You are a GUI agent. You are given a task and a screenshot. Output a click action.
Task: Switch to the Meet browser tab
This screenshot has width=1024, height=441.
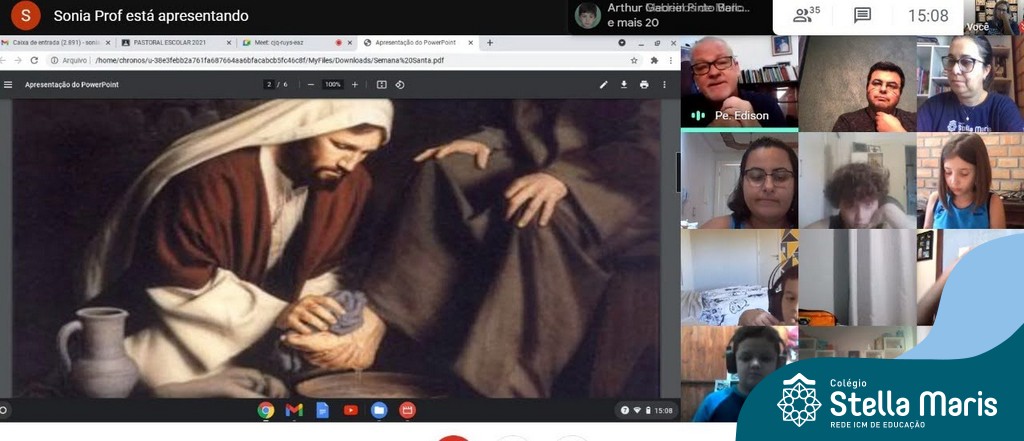[290, 43]
